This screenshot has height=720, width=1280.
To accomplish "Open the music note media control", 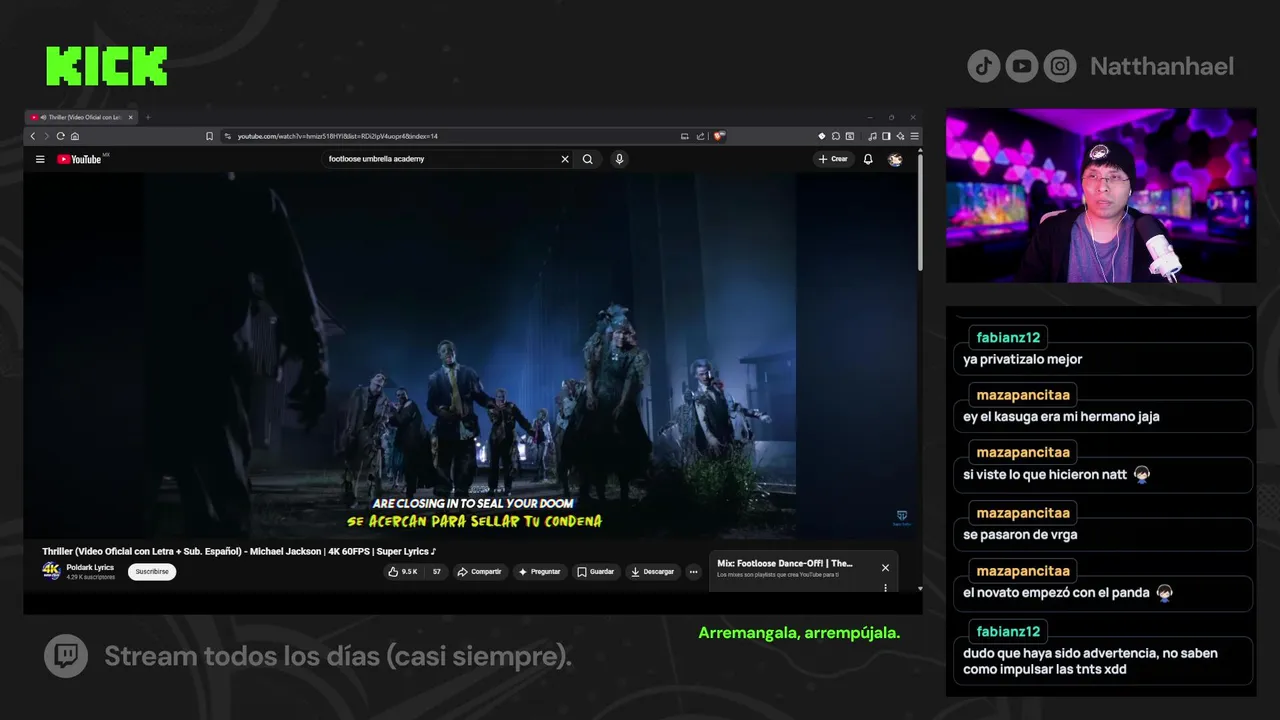I will 873,136.
